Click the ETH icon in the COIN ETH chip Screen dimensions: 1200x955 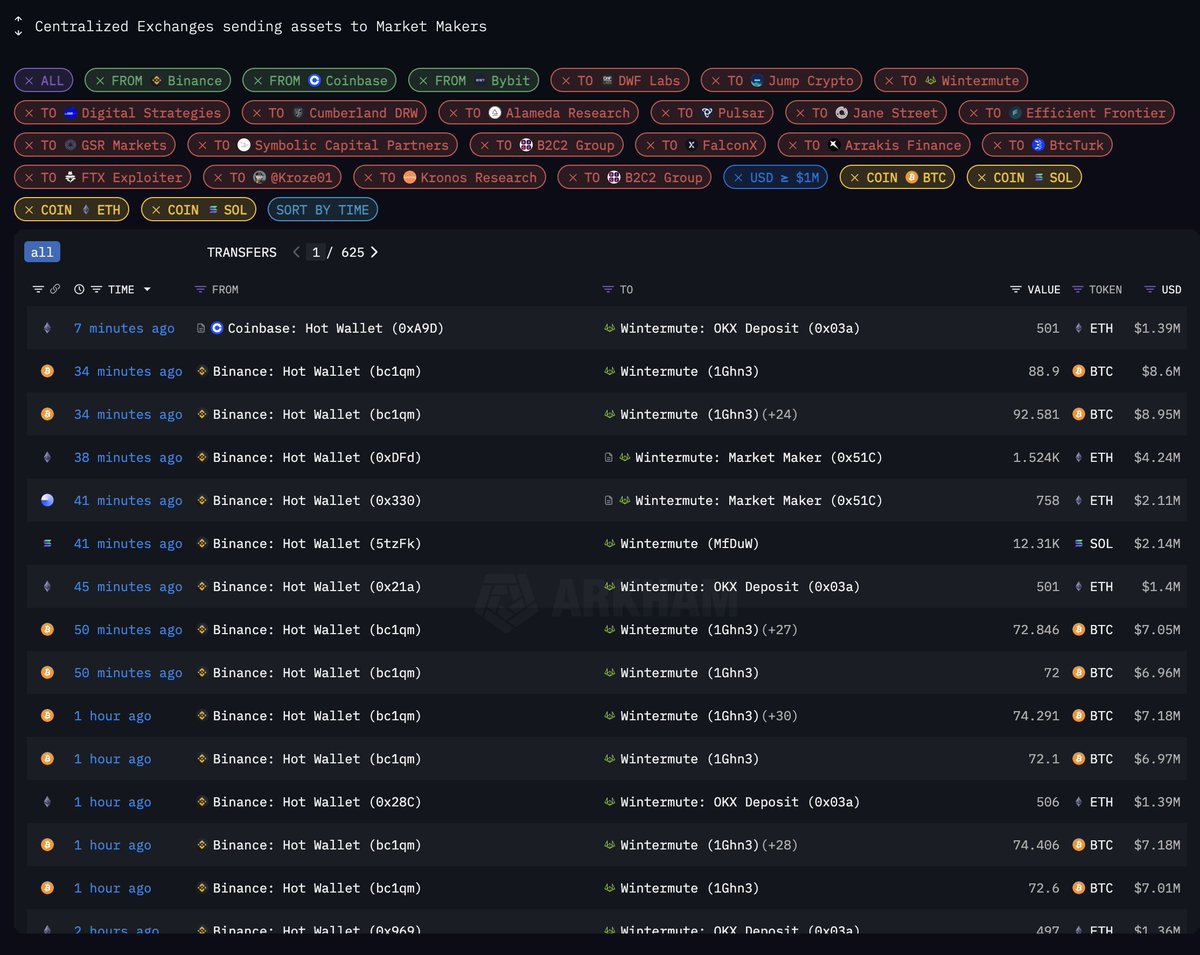[x=85, y=210]
